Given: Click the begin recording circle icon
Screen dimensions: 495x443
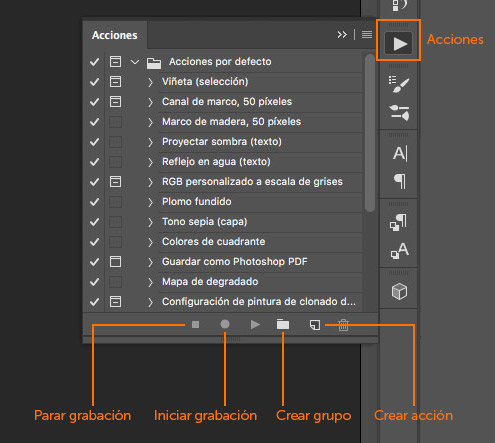Looking at the screenshot, I should coord(225,324).
